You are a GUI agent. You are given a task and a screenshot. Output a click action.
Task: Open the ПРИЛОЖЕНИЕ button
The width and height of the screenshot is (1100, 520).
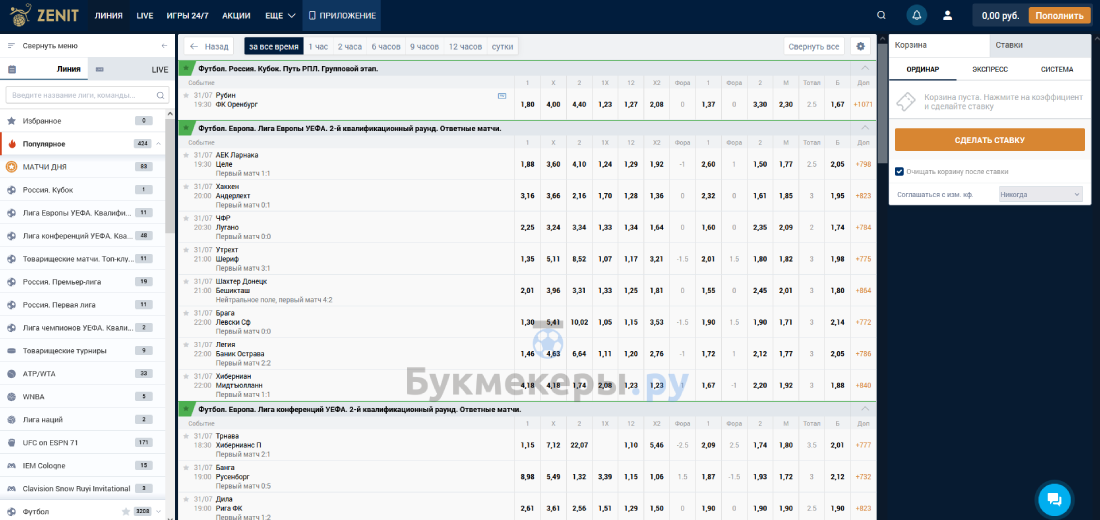pyautogui.click(x=342, y=15)
